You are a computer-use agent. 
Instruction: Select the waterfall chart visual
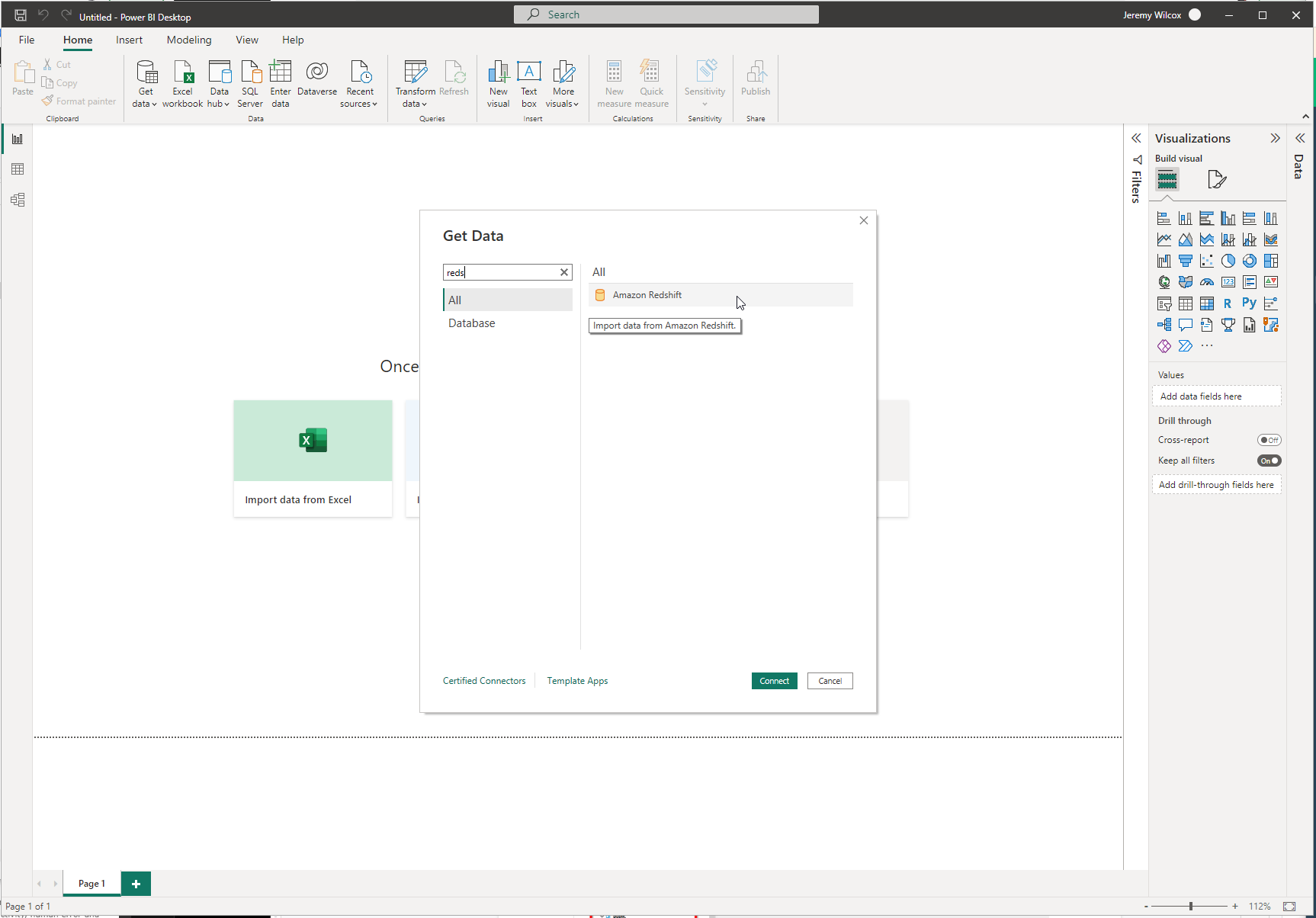[1164, 261]
